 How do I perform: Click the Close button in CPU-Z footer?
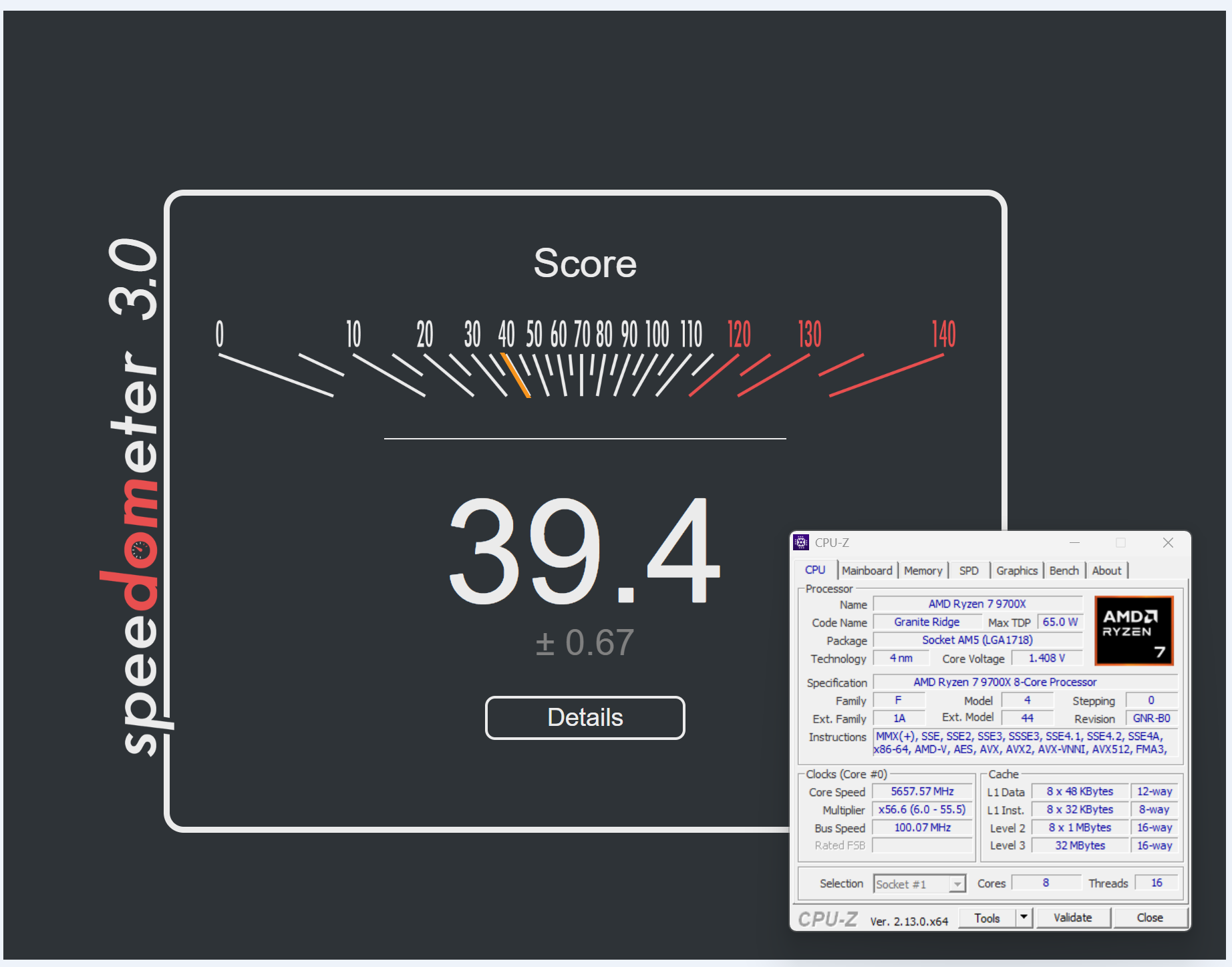coord(1150,918)
